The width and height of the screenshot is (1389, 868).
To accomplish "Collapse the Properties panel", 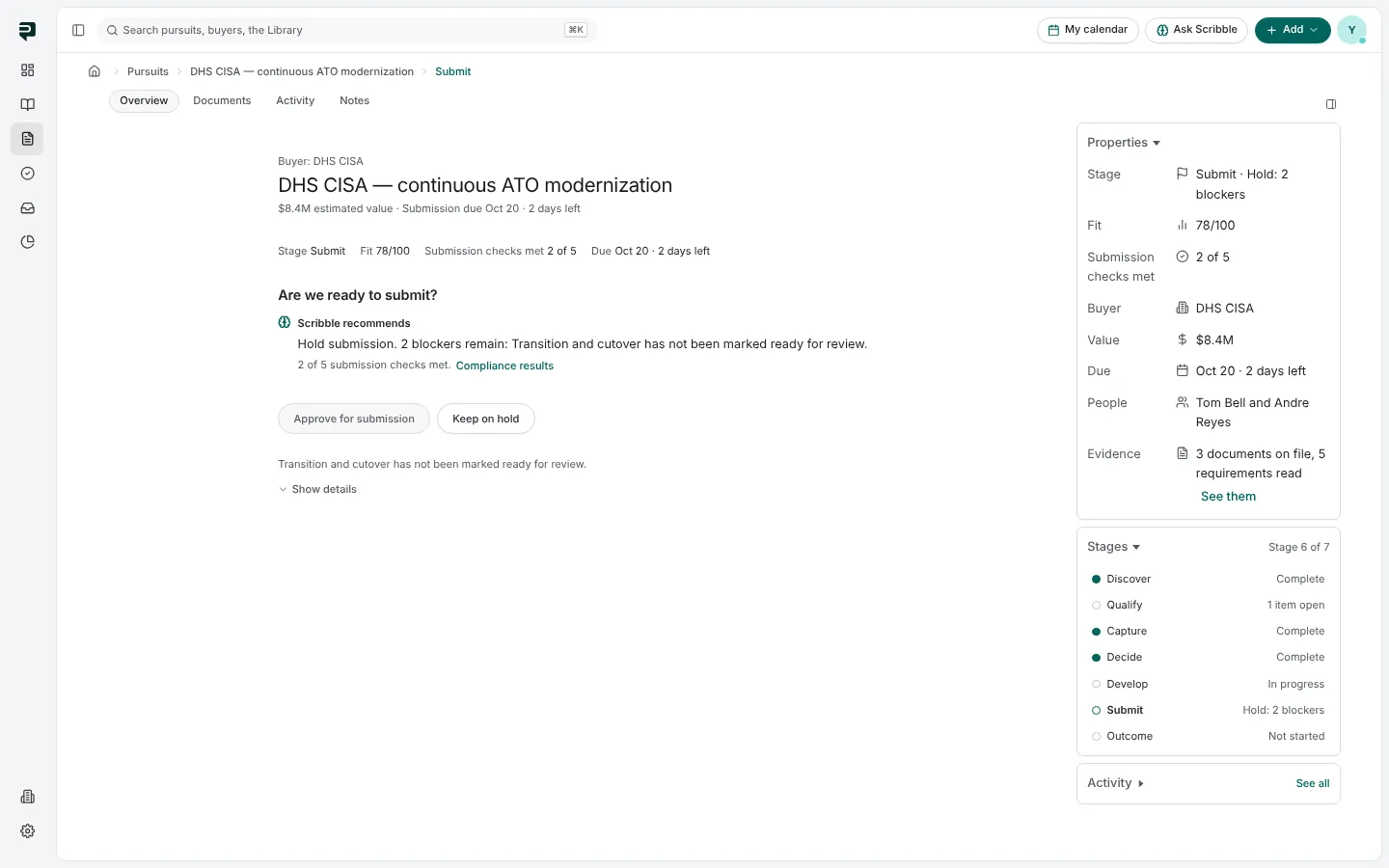I will (x=1124, y=143).
